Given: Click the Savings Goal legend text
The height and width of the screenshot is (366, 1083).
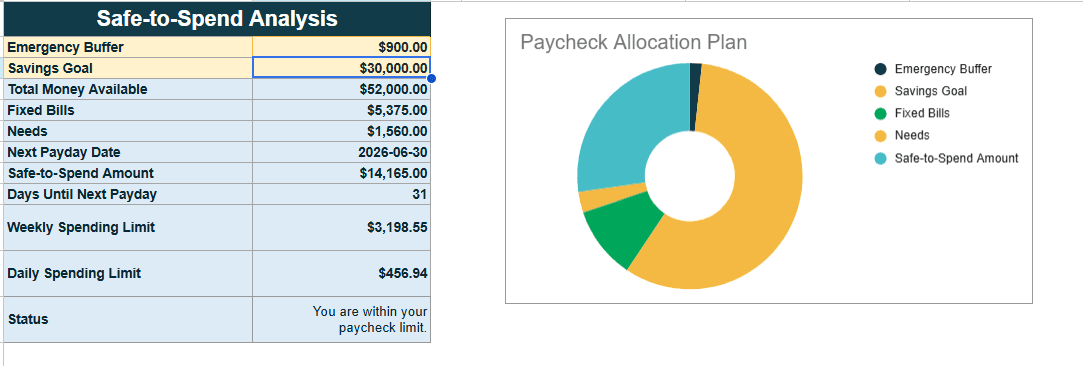Looking at the screenshot, I should pos(930,91).
